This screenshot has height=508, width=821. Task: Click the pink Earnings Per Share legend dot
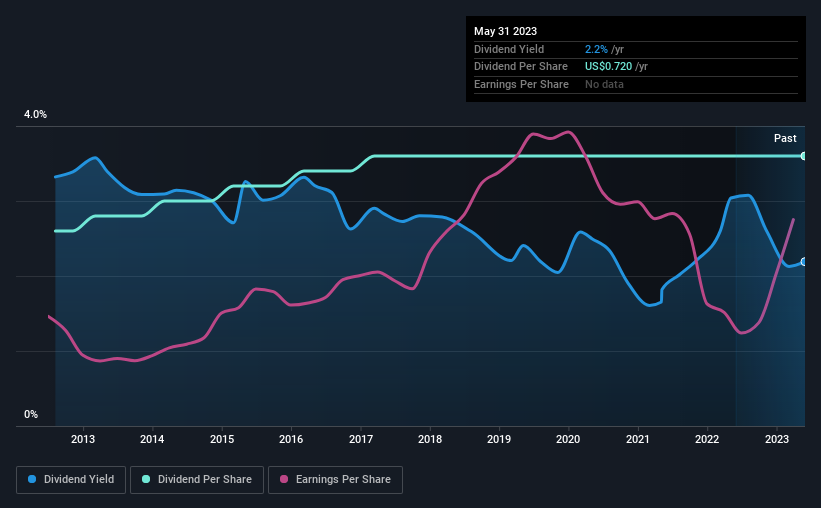tap(284, 479)
